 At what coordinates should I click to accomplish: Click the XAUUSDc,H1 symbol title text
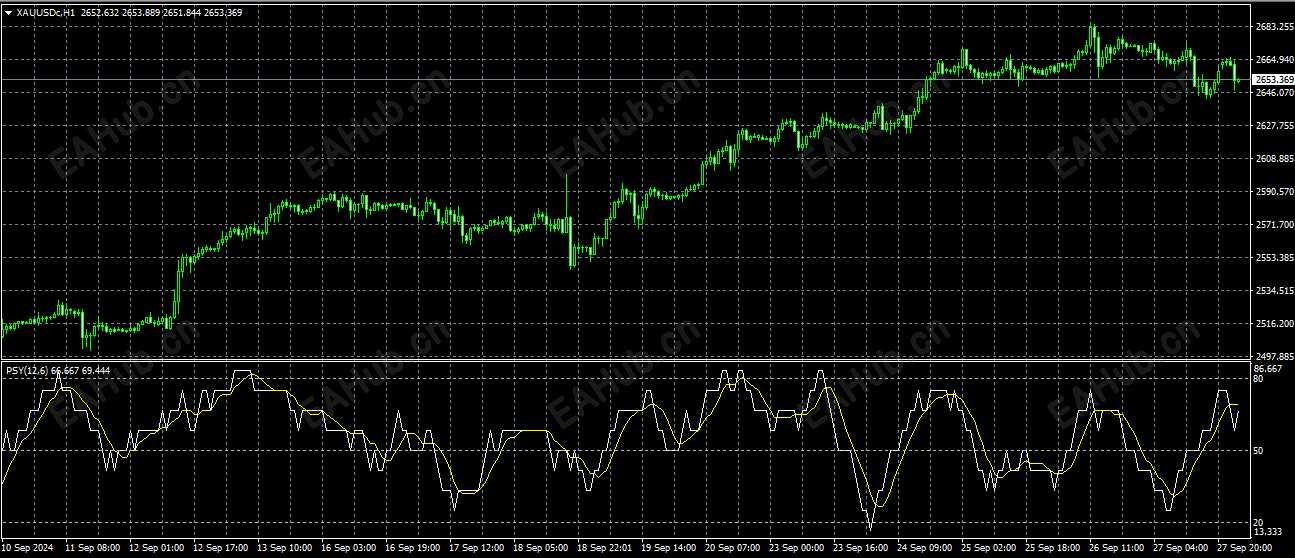point(46,12)
